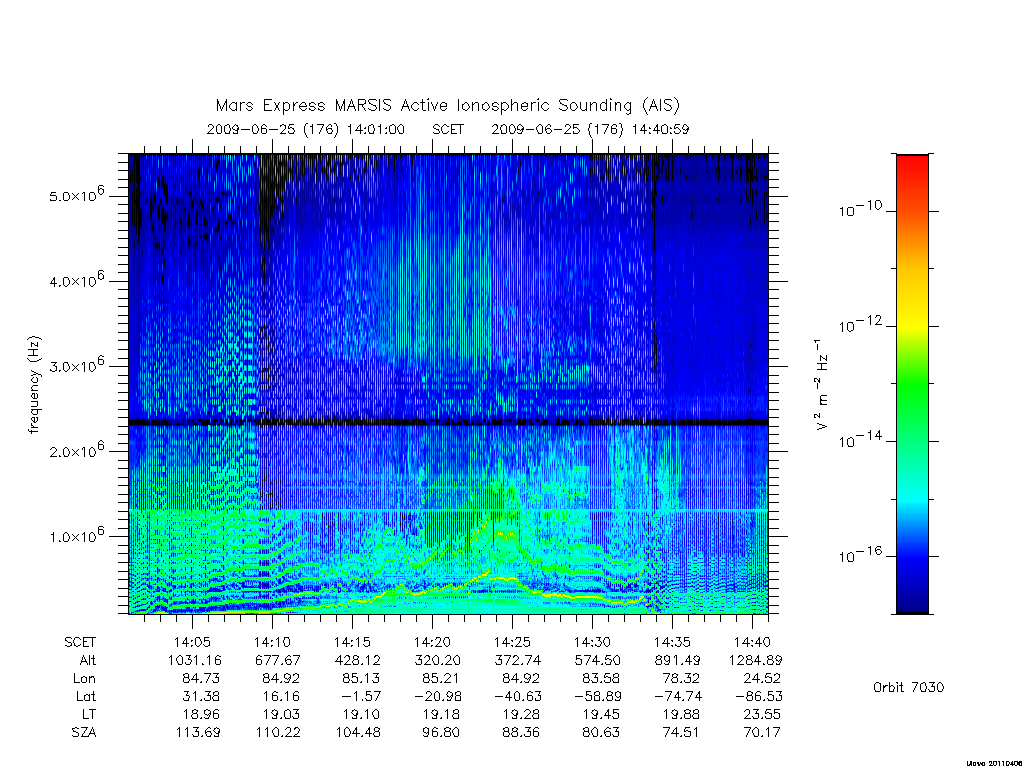
Task: Click the 'Alt' row header
Action: [88, 660]
